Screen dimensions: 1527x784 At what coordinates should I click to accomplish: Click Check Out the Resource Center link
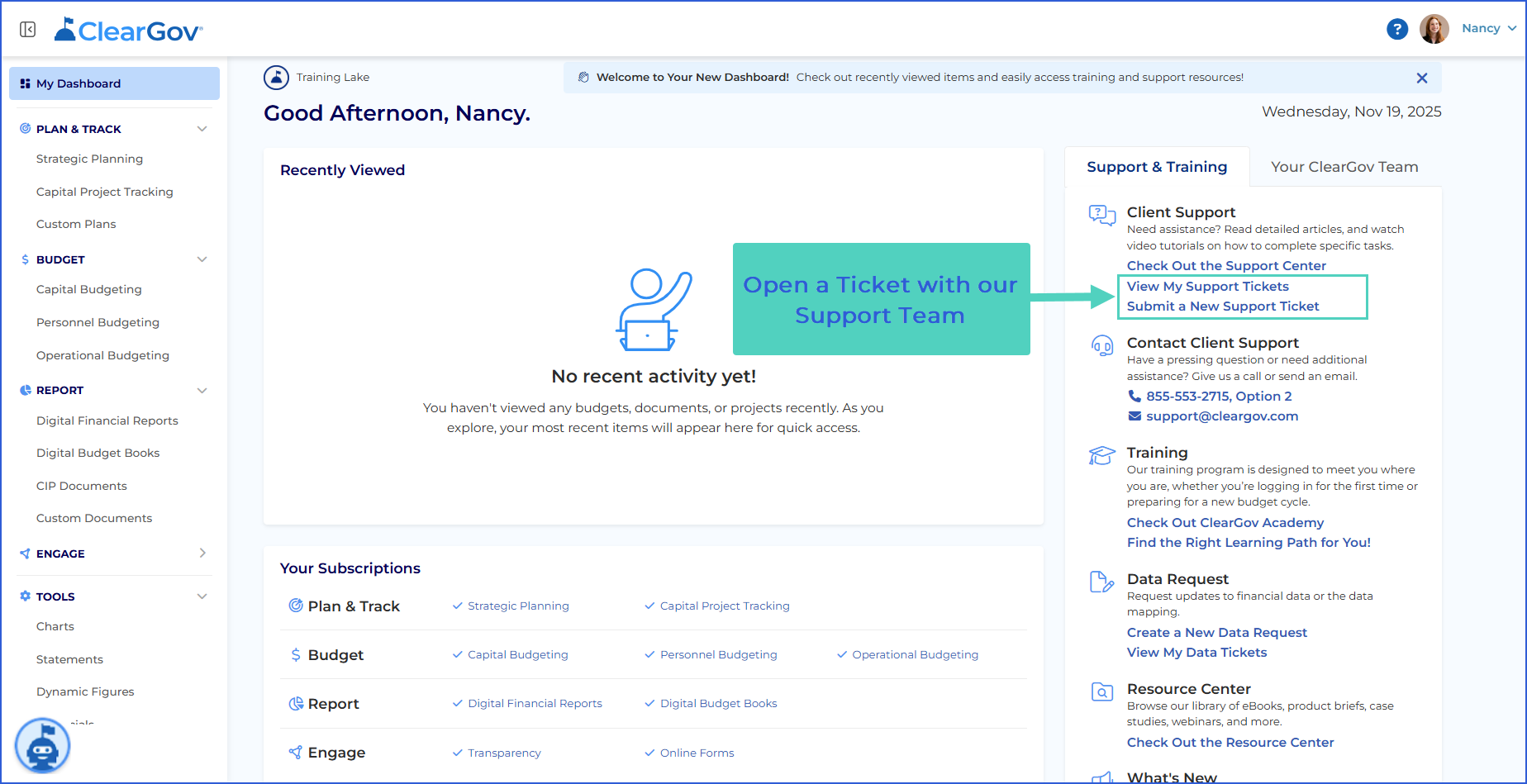pos(1230,743)
